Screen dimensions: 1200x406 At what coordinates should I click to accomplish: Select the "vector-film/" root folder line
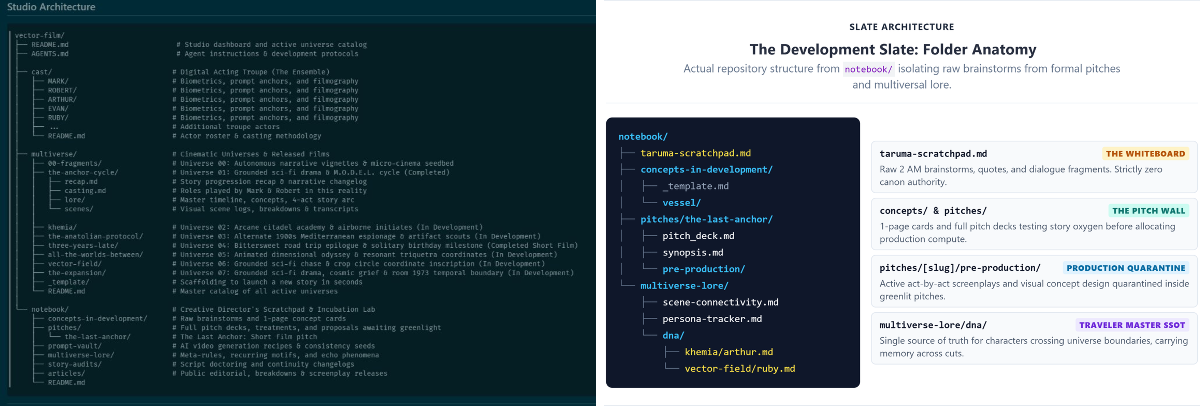(39, 35)
